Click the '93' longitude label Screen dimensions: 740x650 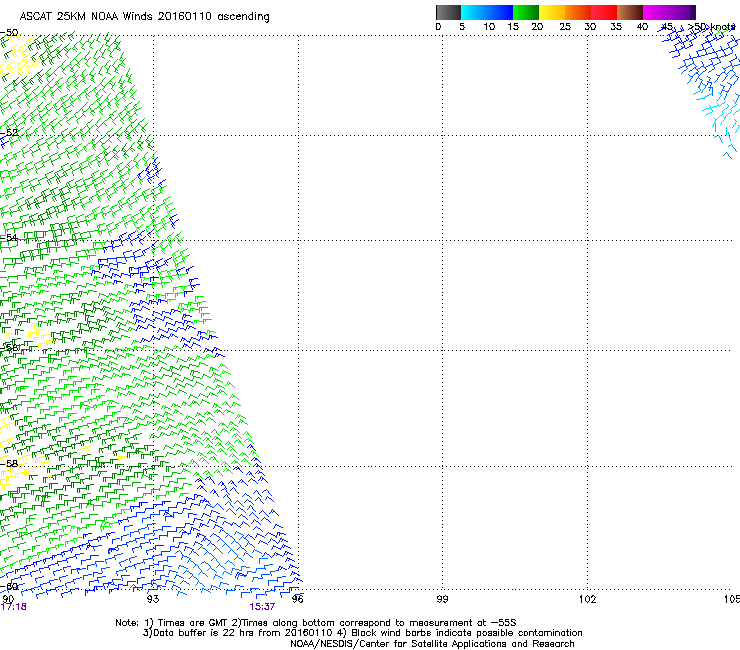[x=153, y=599]
